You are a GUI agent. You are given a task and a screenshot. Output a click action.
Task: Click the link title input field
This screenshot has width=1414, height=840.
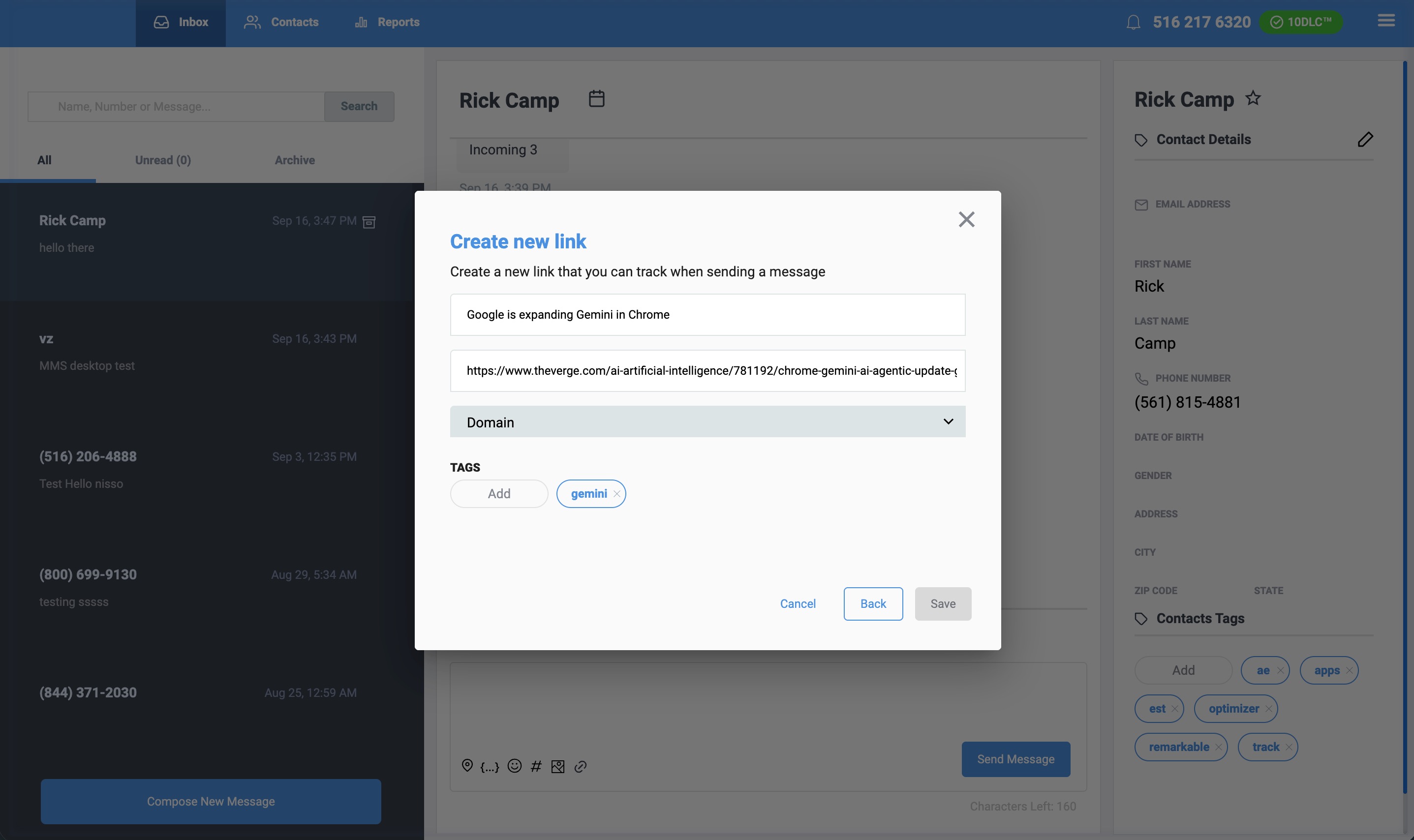click(707, 315)
